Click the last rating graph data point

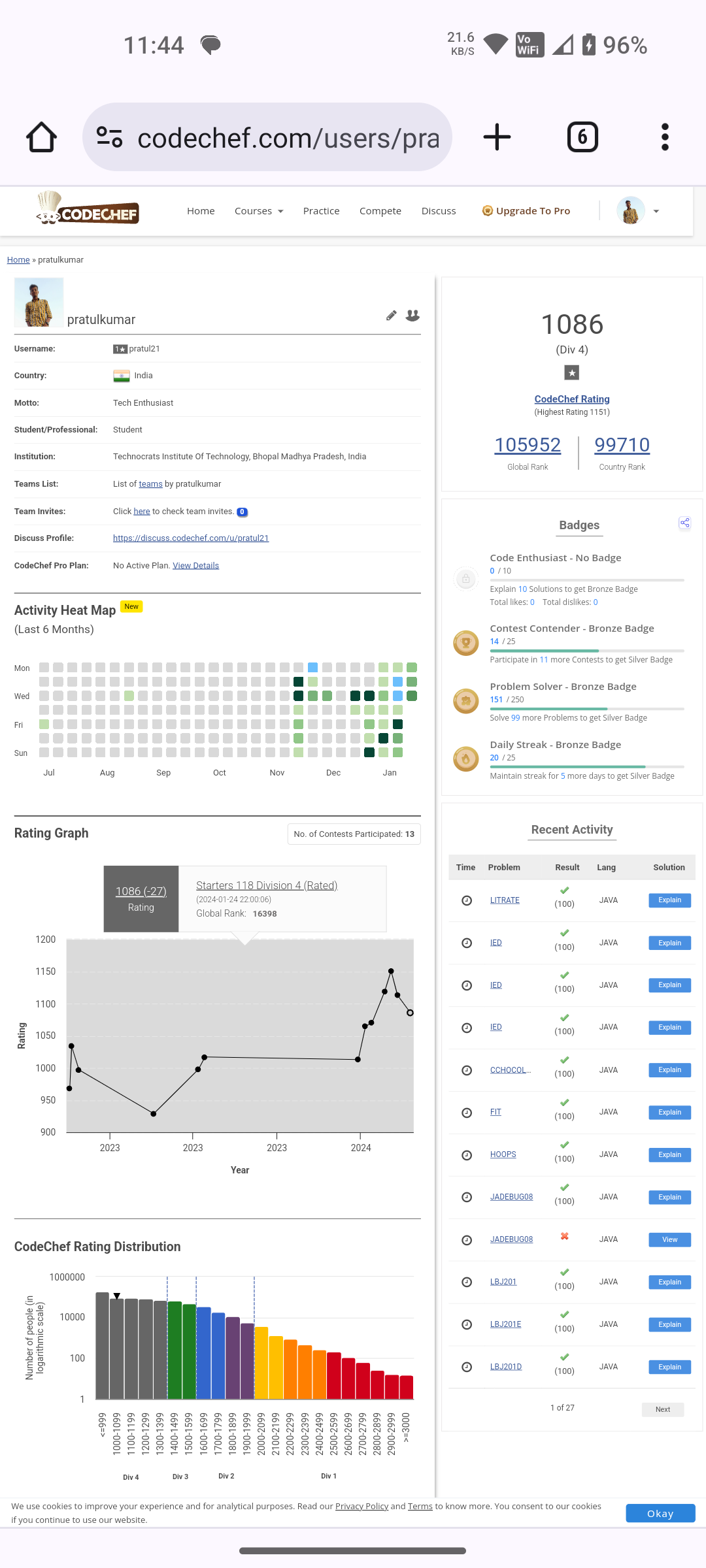(410, 1013)
